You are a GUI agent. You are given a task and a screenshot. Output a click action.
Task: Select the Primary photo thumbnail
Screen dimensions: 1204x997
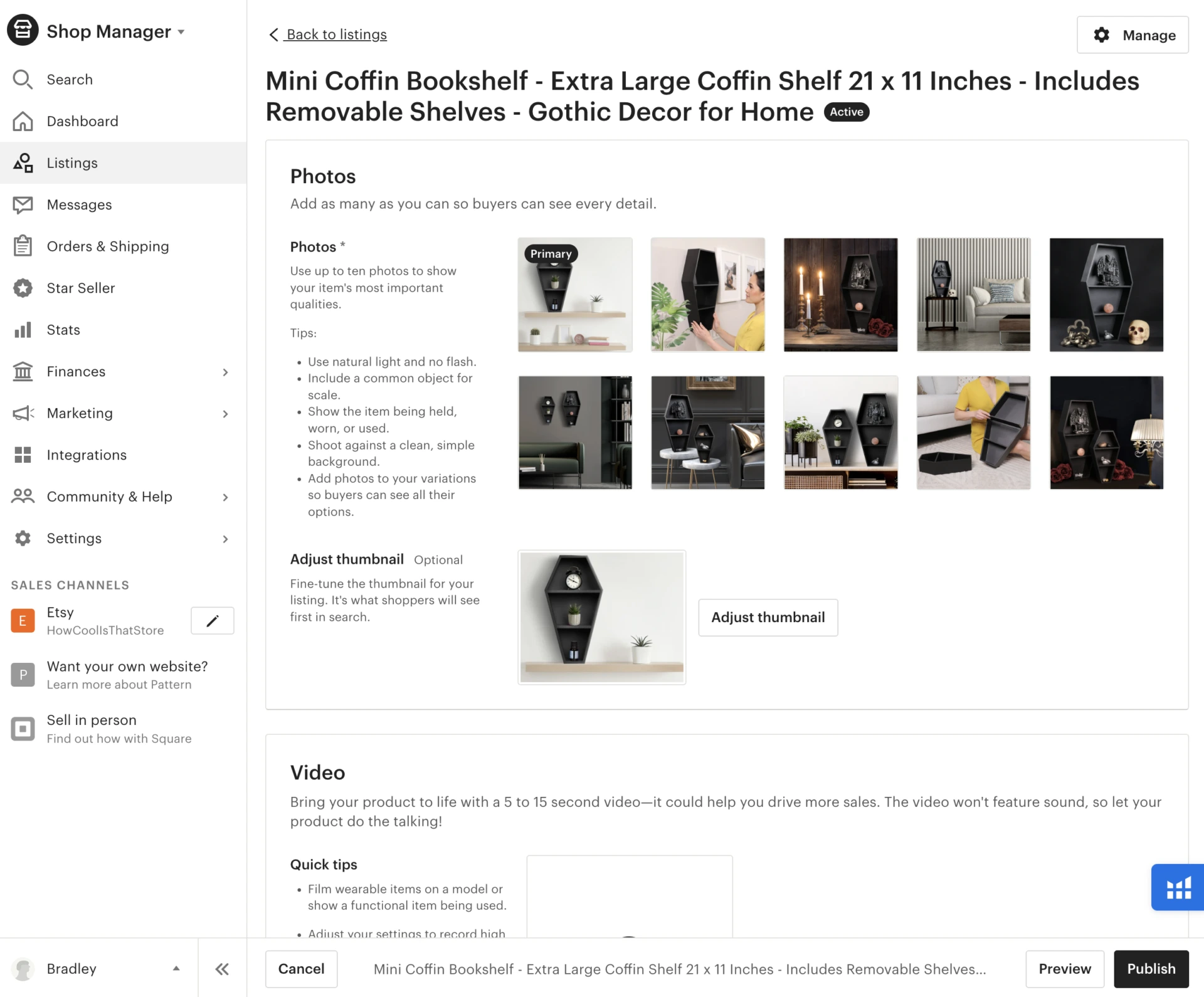[575, 295]
